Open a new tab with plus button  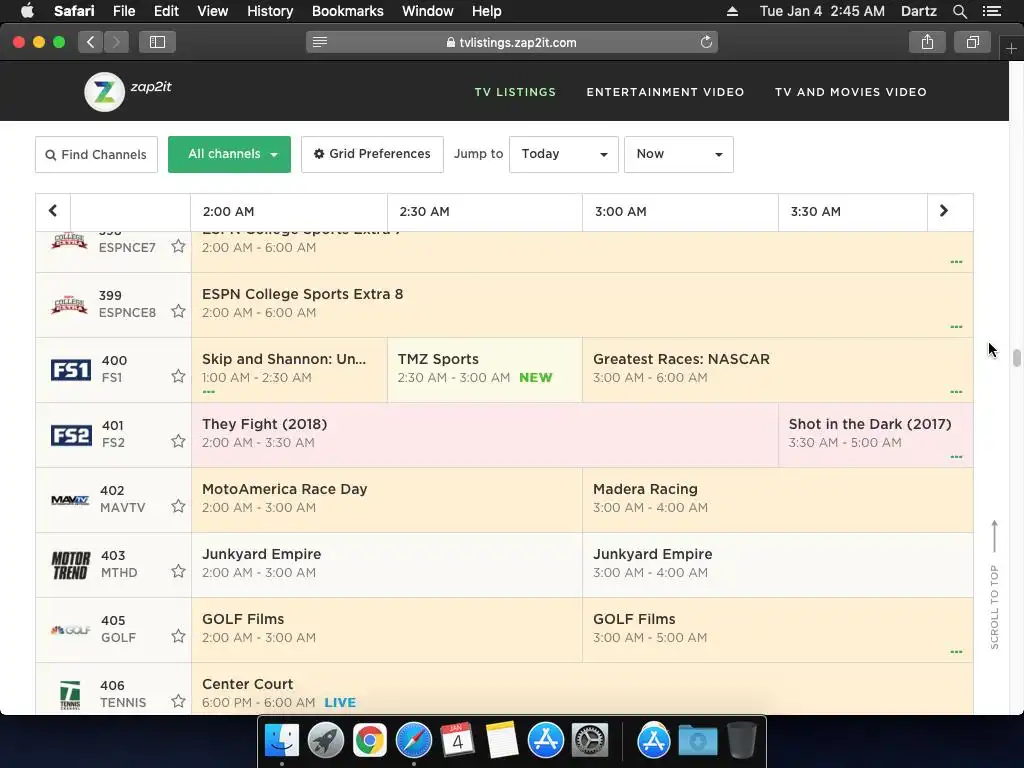[1011, 48]
